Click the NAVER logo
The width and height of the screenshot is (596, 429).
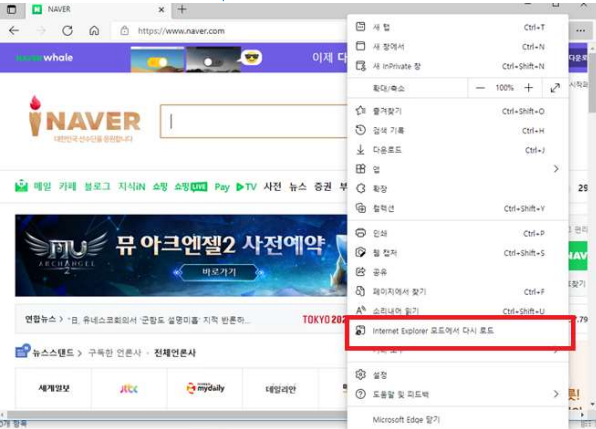pyautogui.click(x=84, y=118)
